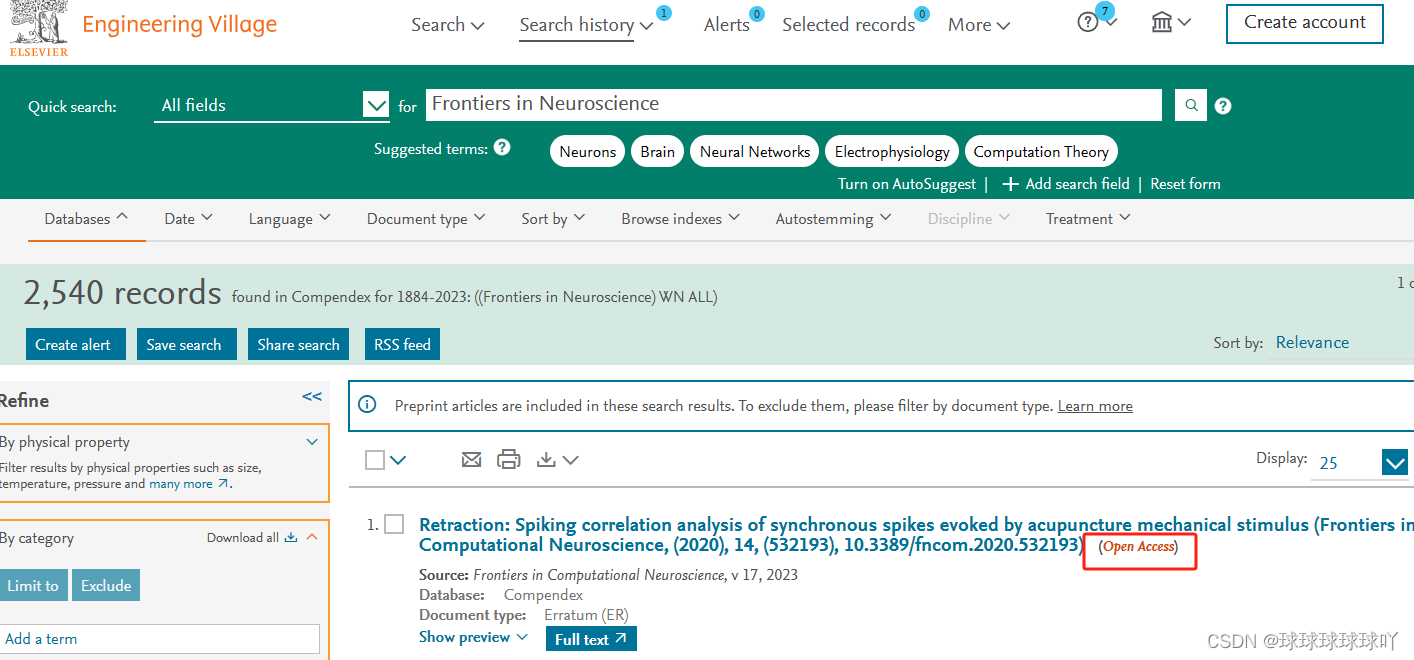Click Share search button
Image resolution: width=1414 pixels, height=660 pixels.
click(x=298, y=344)
